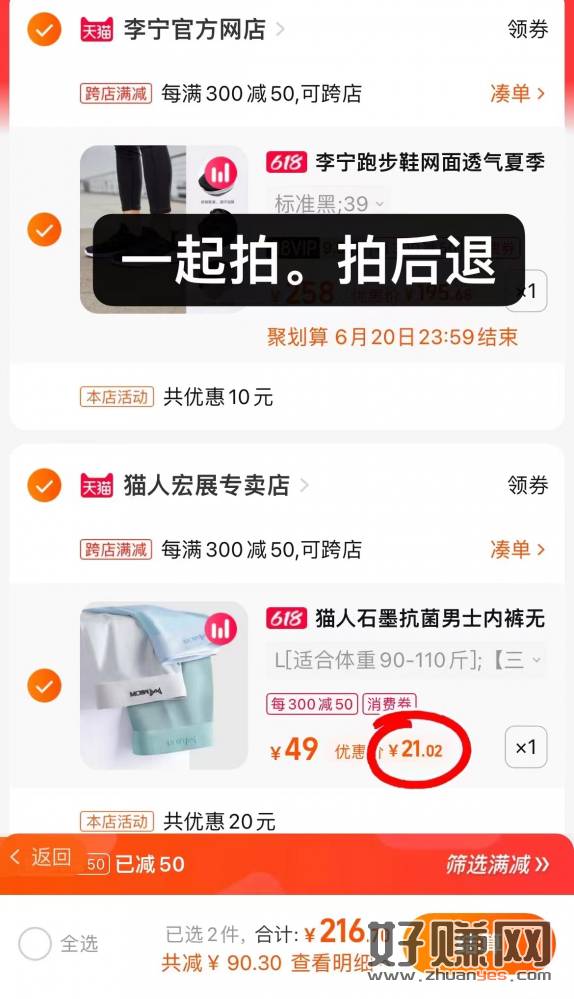Tap the Tmall logo beside 李宁官方网店
The image size is (574, 999).
97,30
